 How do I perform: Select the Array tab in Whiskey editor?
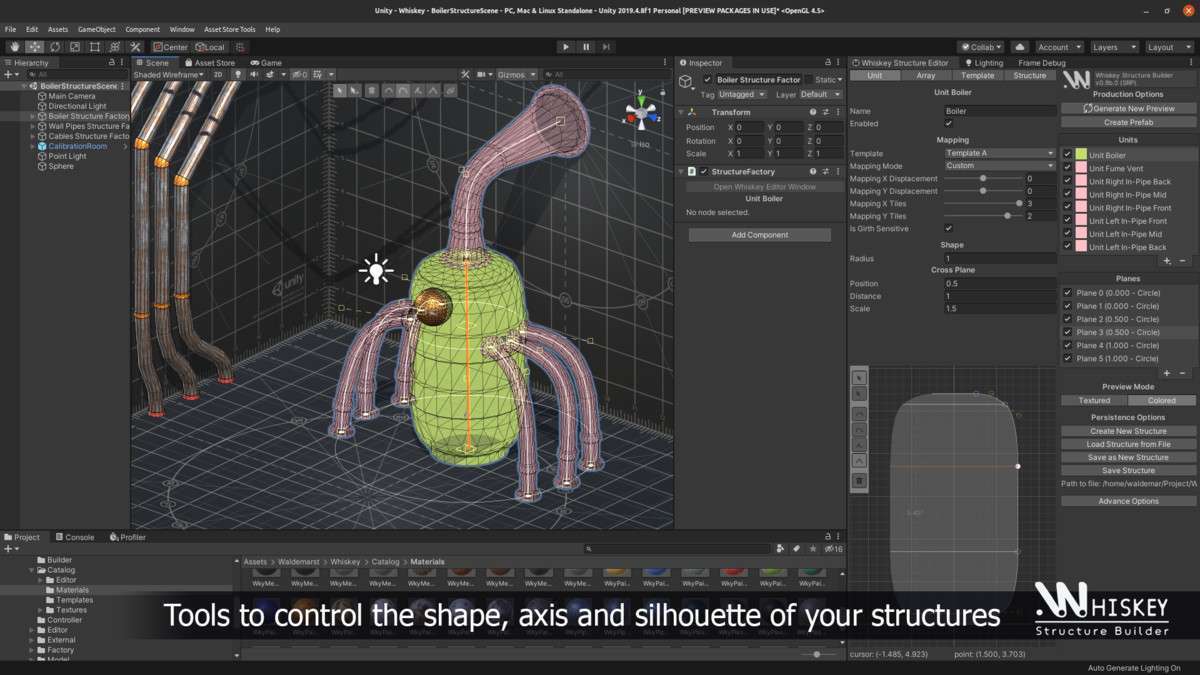(x=926, y=75)
